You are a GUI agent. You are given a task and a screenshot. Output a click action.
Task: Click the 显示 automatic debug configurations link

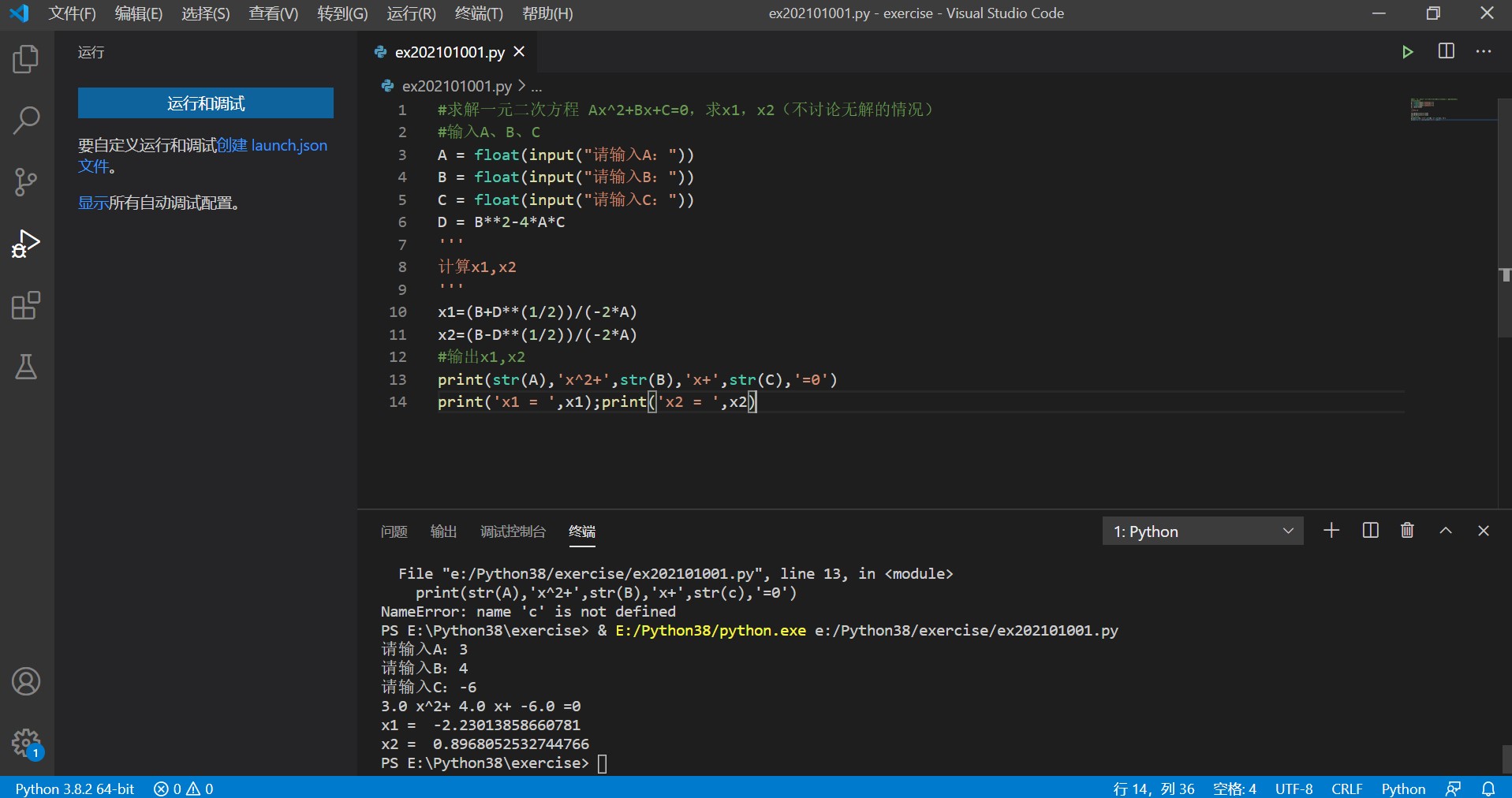93,203
